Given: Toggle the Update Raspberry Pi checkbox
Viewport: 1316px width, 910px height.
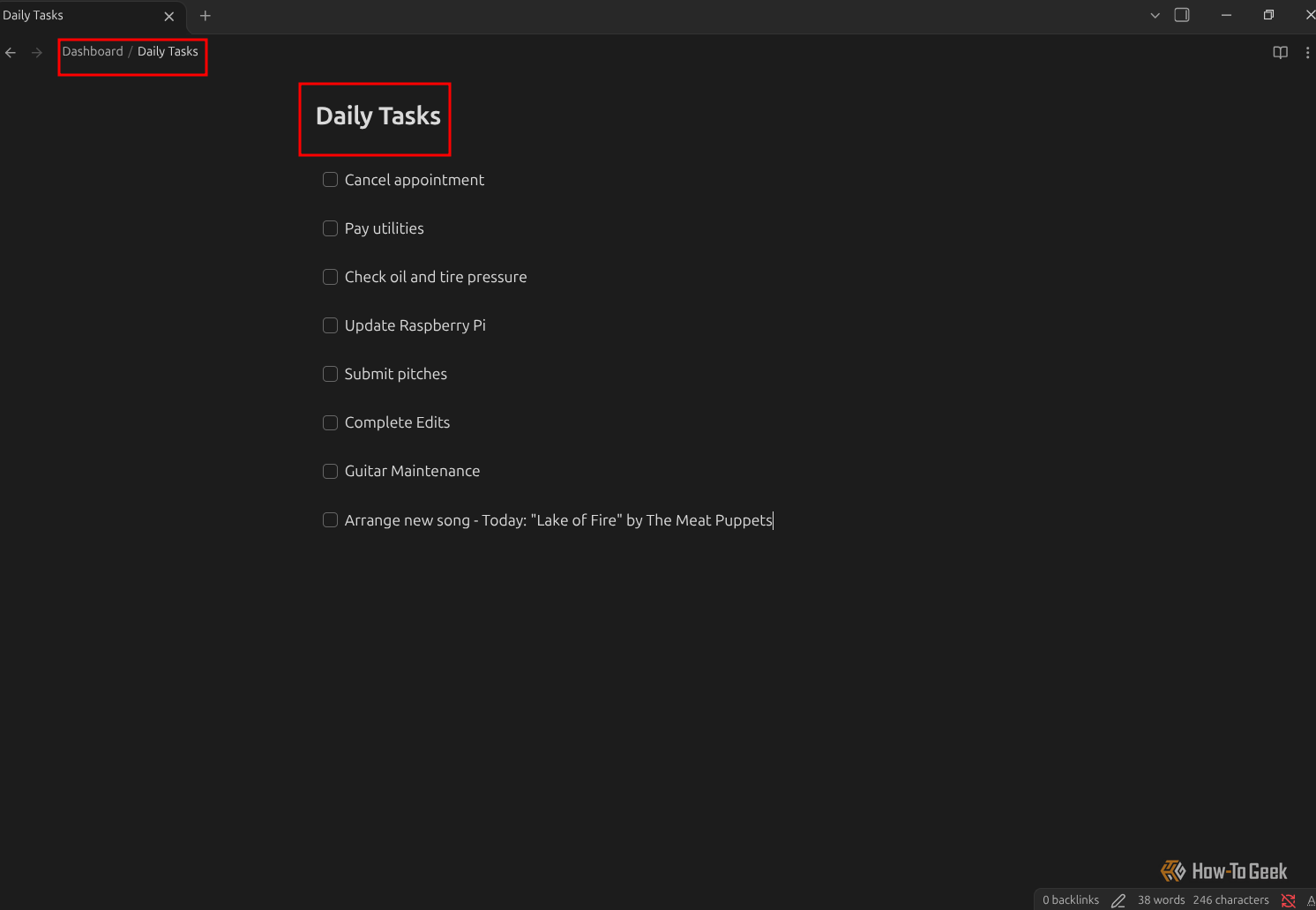Looking at the screenshot, I should (331, 325).
